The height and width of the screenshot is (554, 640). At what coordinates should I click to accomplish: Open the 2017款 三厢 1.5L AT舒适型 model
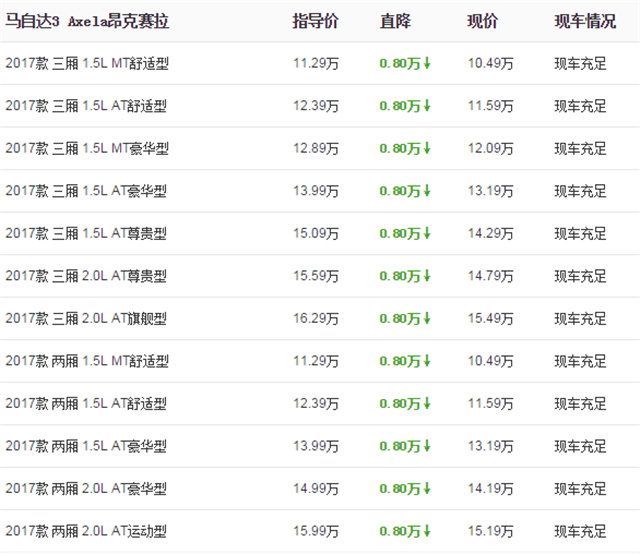click(86, 106)
